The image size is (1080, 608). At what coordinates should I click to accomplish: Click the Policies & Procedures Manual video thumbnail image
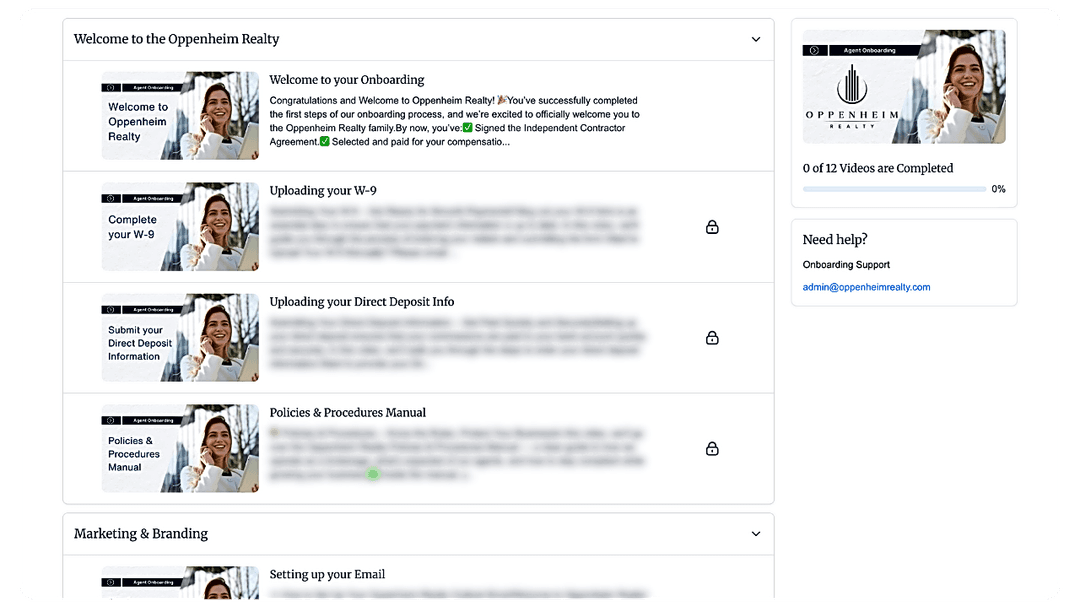coord(180,449)
